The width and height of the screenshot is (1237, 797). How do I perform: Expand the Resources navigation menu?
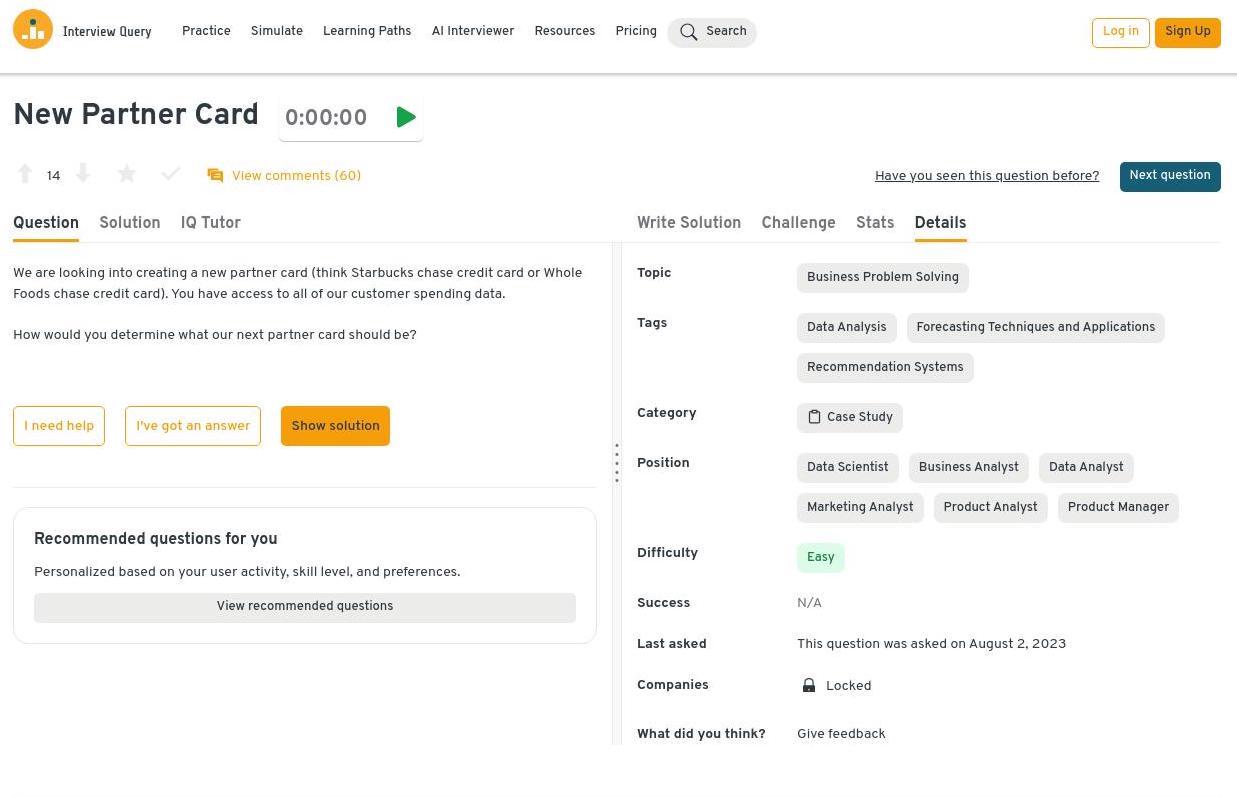coord(564,31)
